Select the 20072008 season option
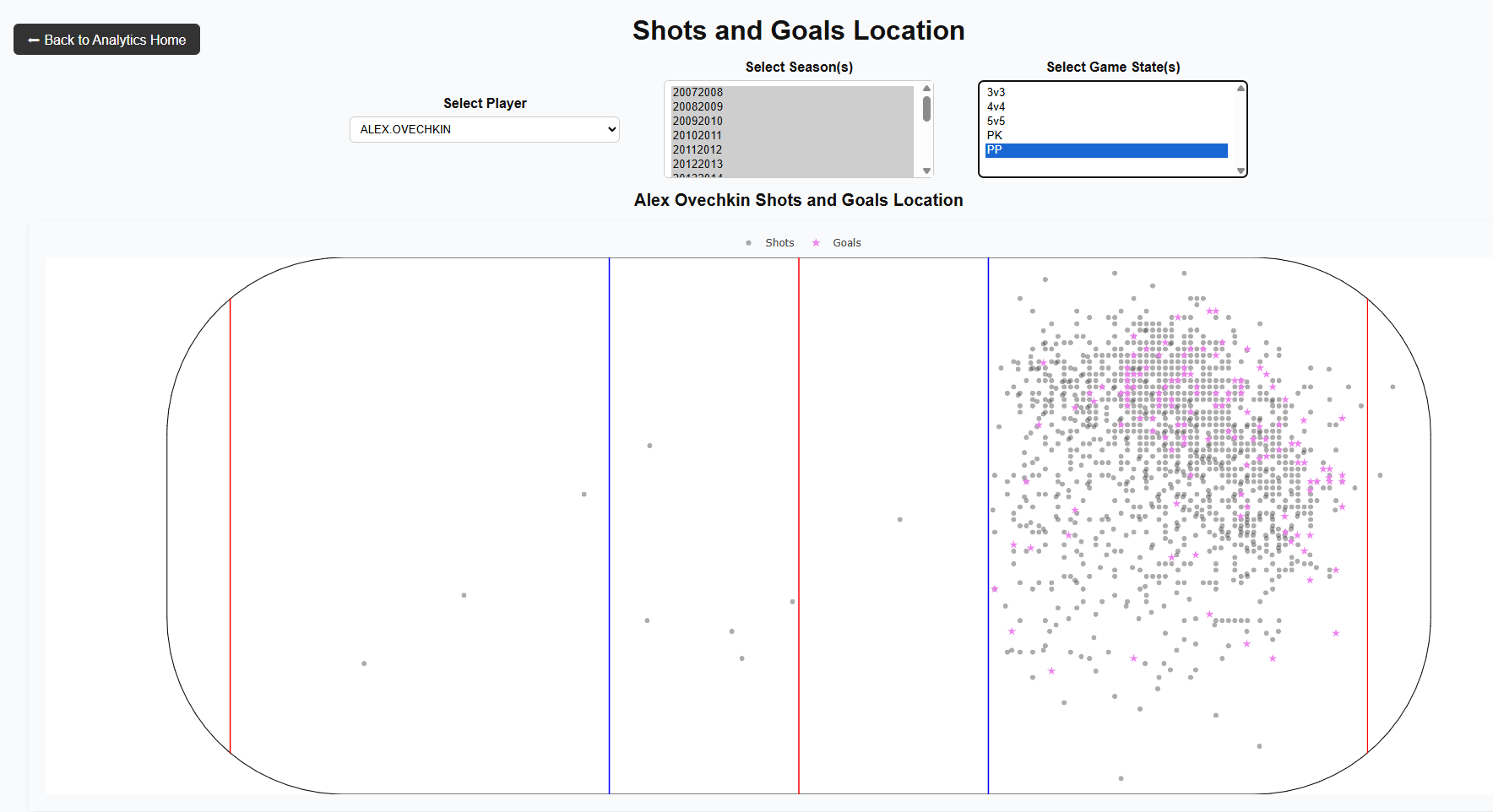1493x812 pixels. pos(698,92)
